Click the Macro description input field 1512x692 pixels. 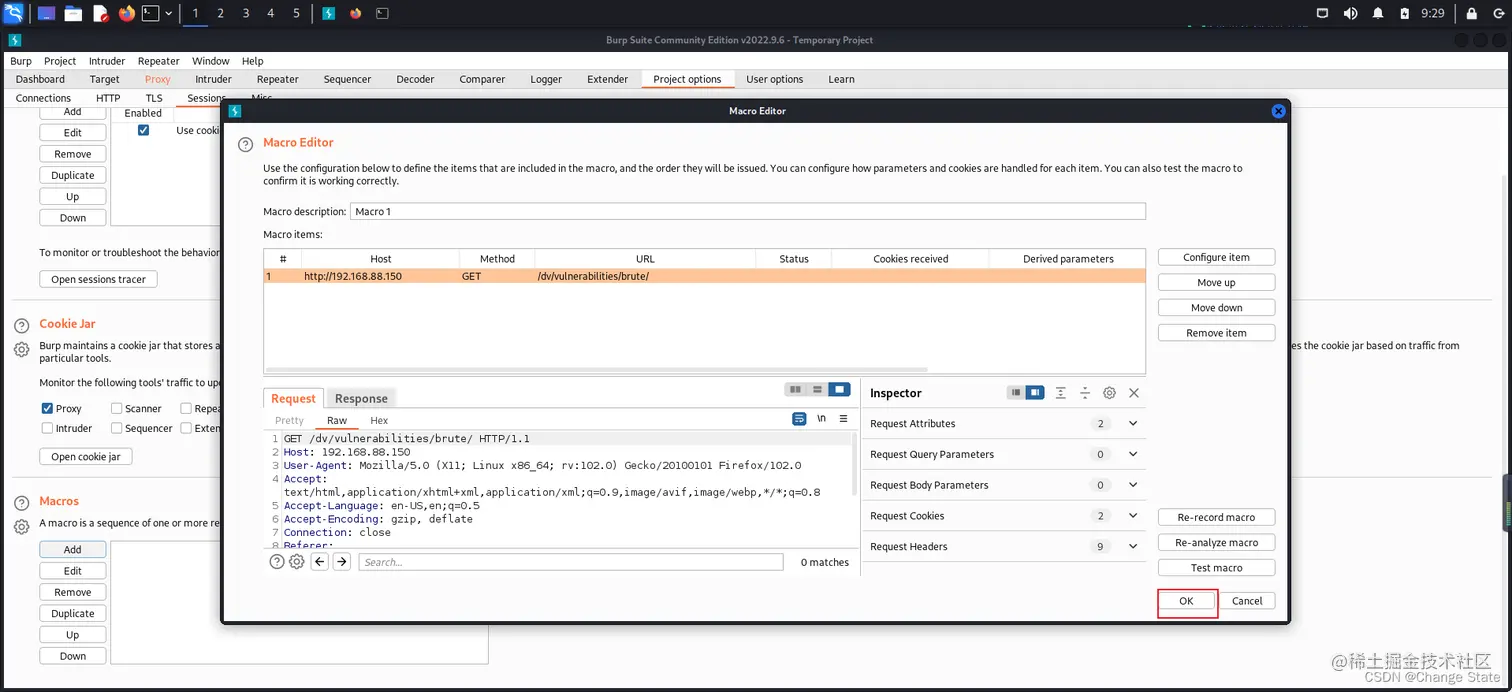748,211
